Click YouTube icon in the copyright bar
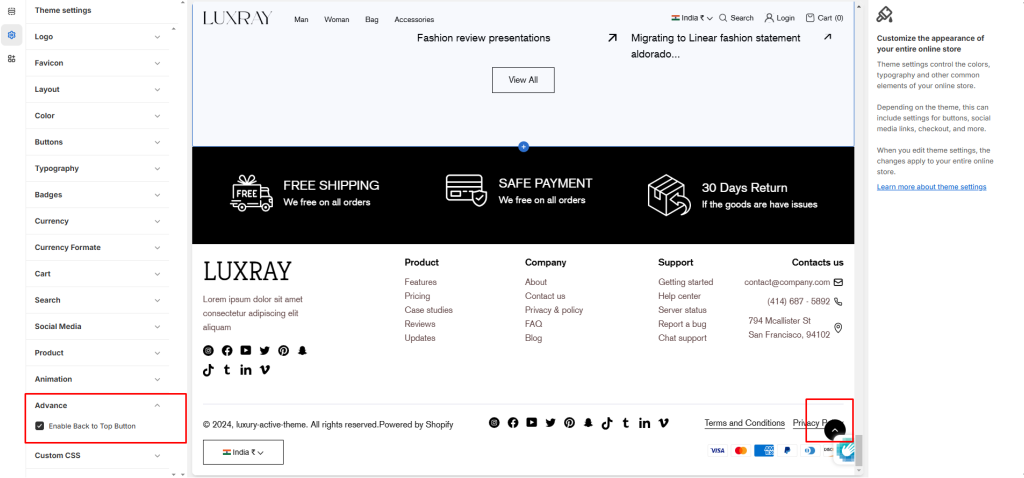The image size is (1024, 478). [x=532, y=422]
